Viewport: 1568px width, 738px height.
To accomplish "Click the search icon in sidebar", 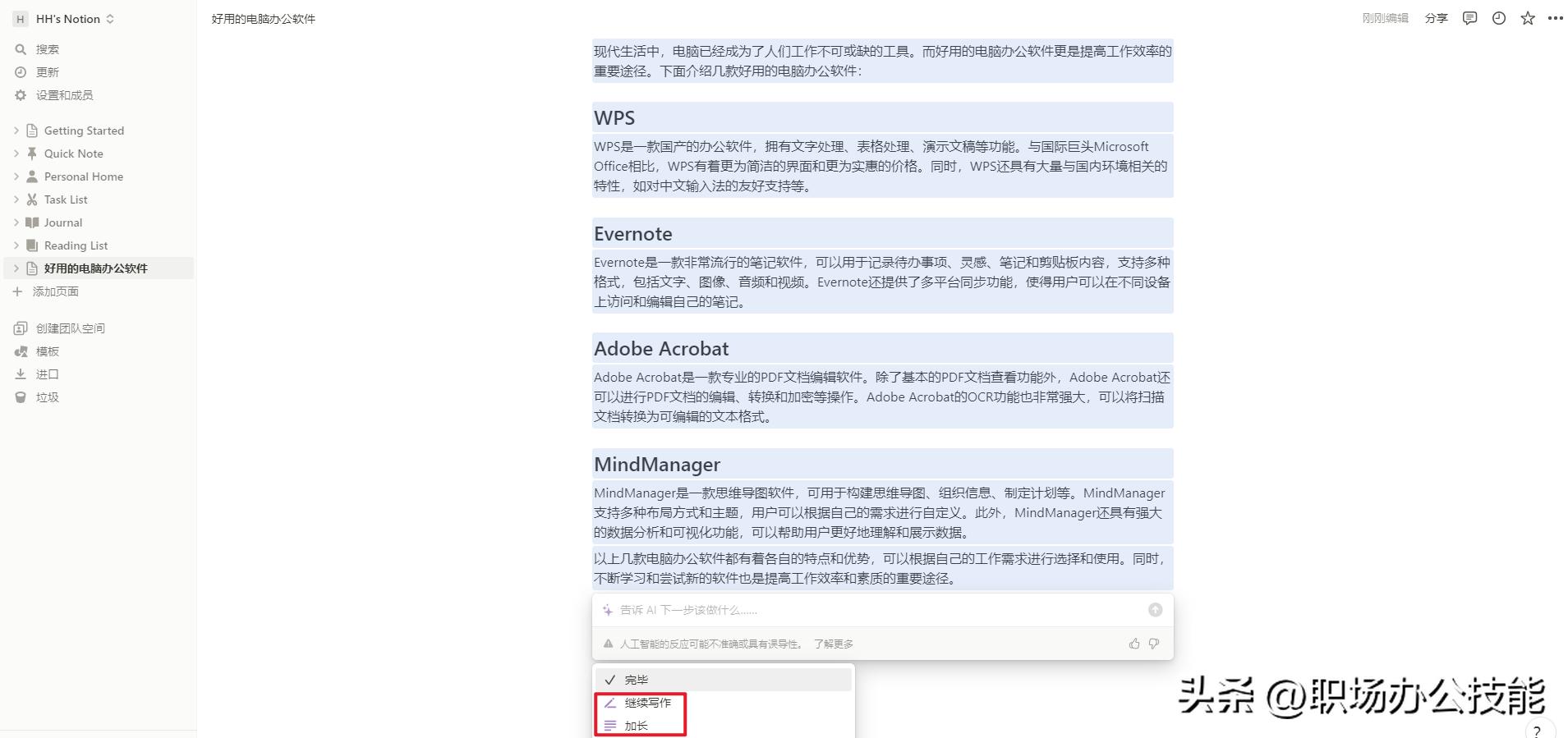I will (x=21, y=49).
